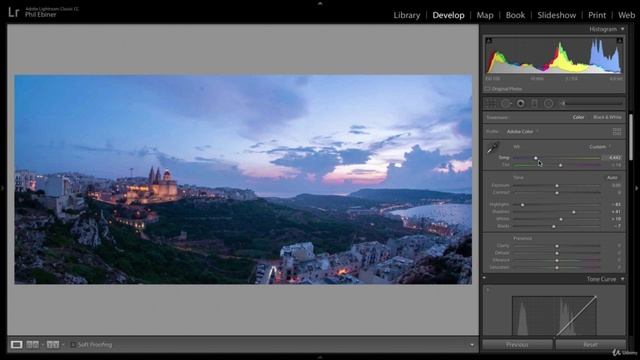Switch to Before/After top-bottom view

coord(53,345)
